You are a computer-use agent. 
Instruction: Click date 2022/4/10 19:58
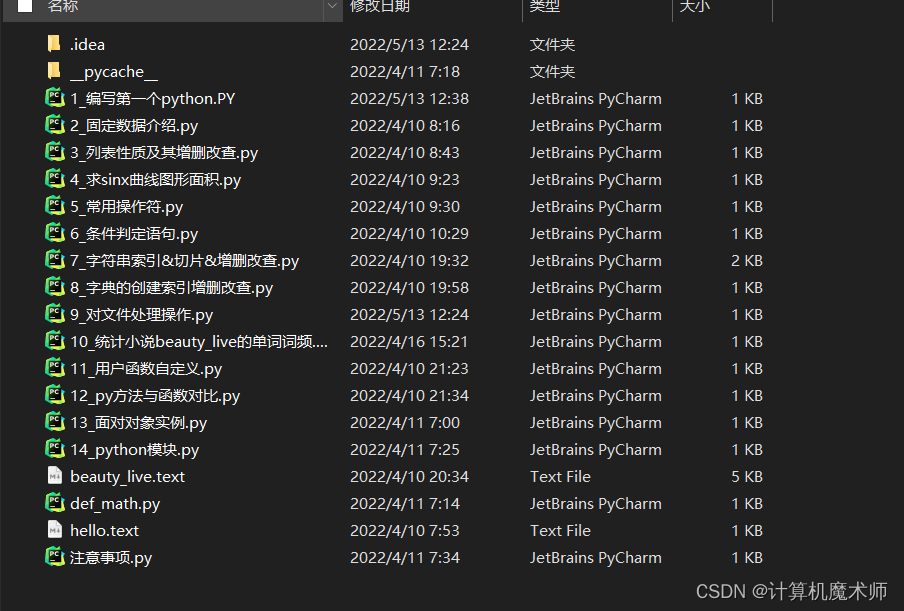(x=409, y=288)
